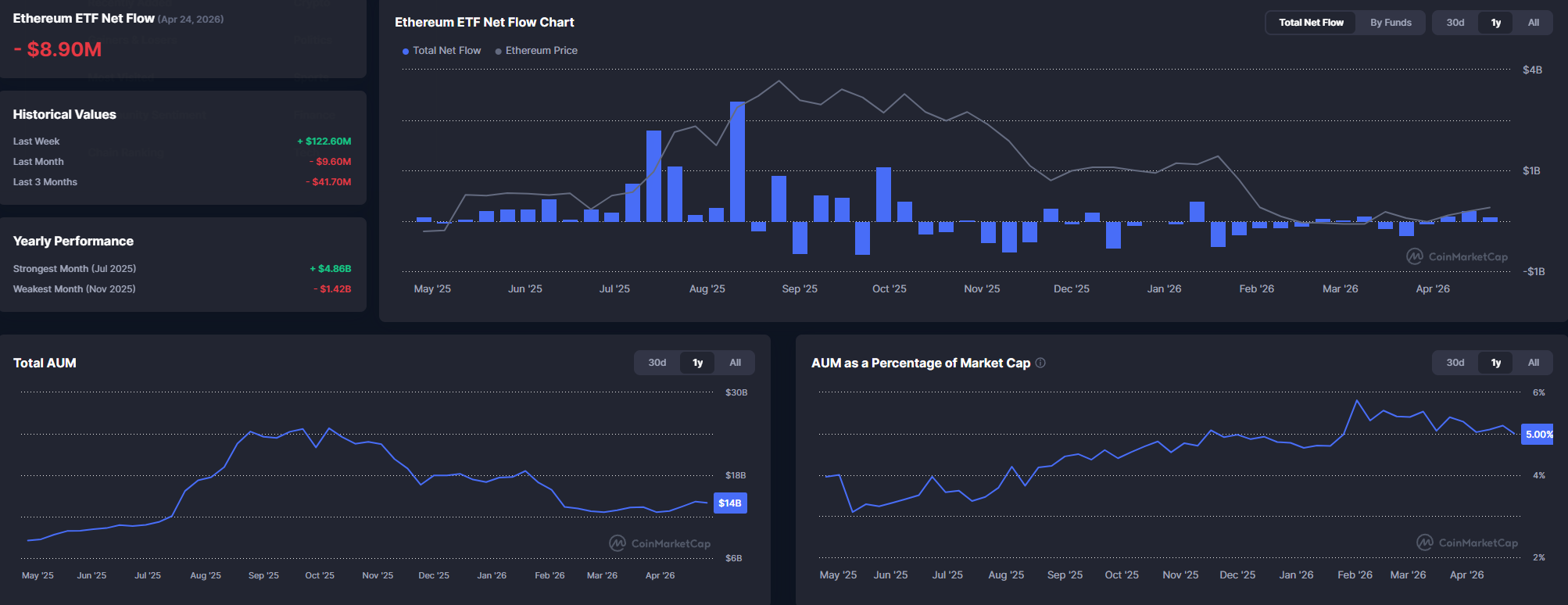Select 1y range on Net Flow chart

(x=1495, y=23)
